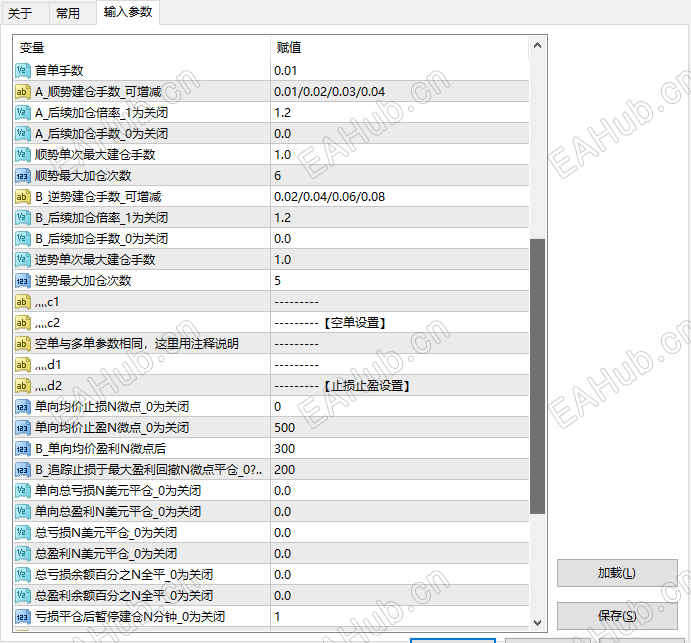This screenshot has width=691, height=643.
Task: Switch to the 常用 tab
Action: (68, 14)
